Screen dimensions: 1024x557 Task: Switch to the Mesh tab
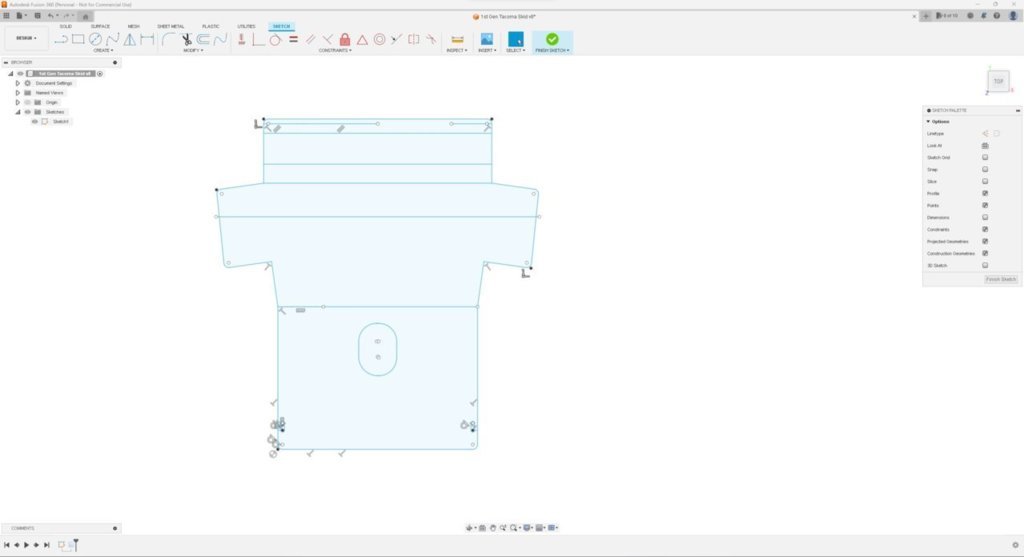[134, 26]
